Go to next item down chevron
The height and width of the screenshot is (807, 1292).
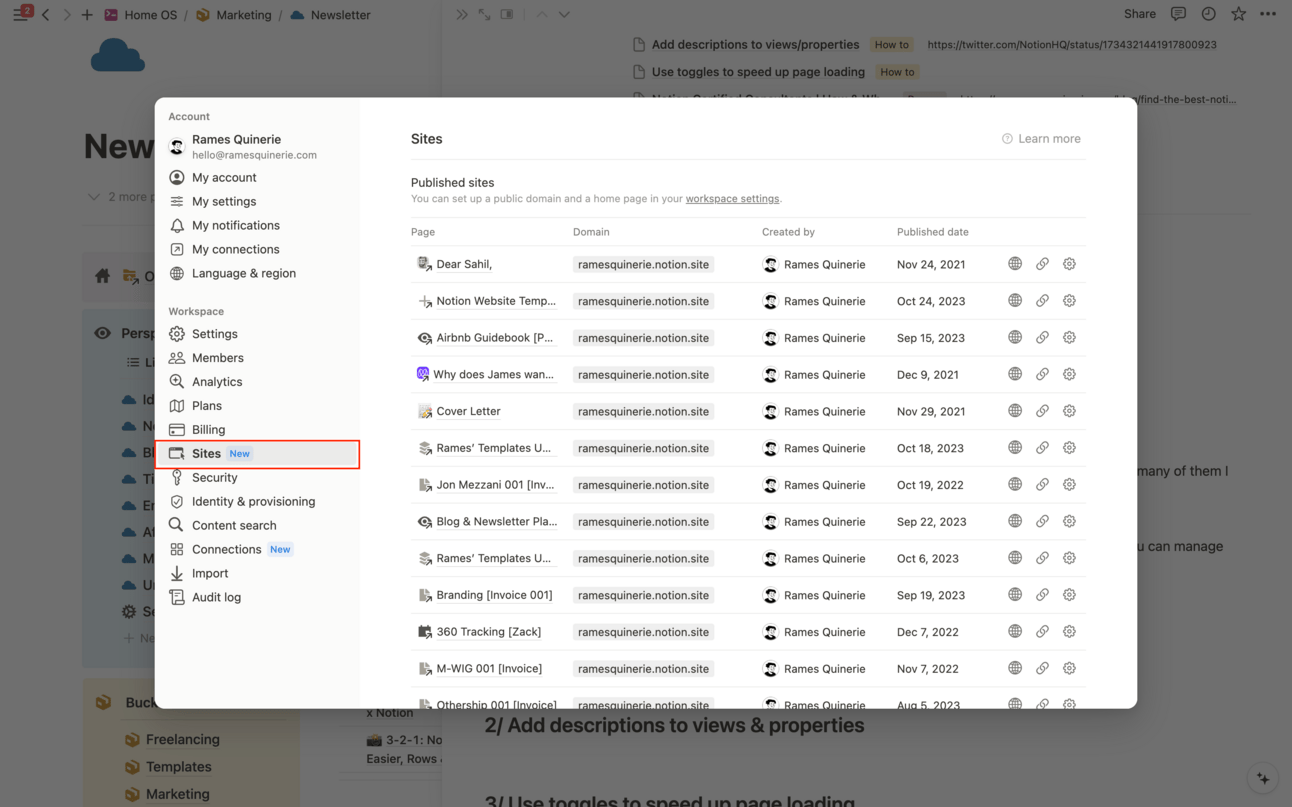[x=564, y=15]
